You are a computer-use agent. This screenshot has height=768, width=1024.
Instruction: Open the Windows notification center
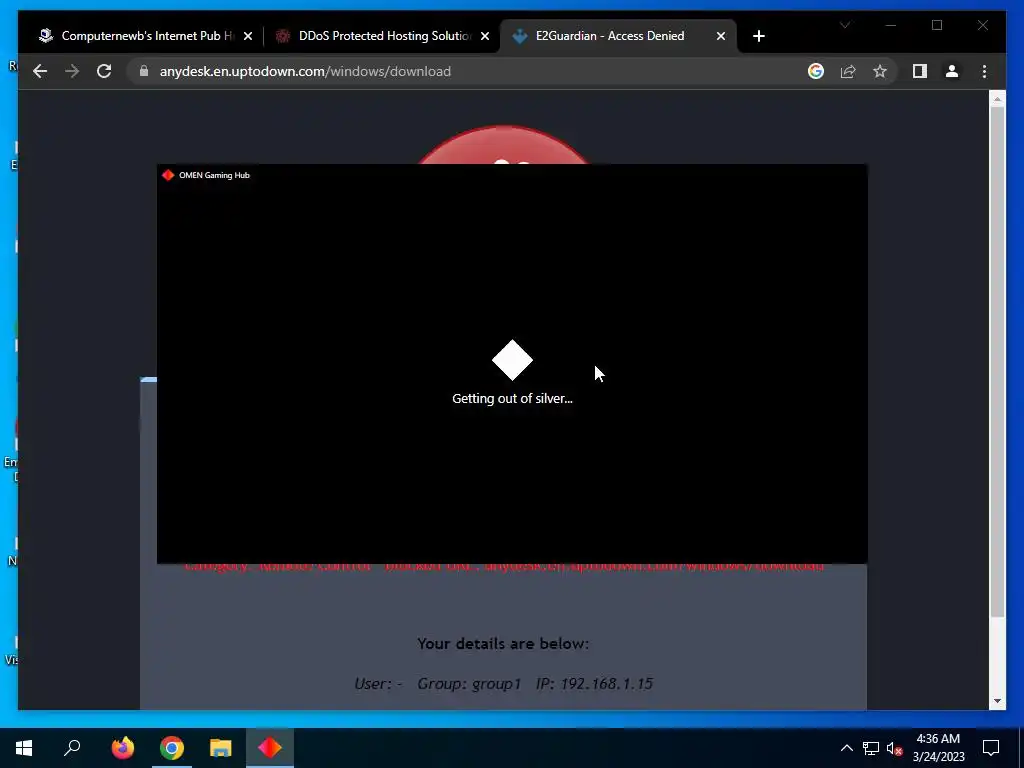(x=991, y=748)
